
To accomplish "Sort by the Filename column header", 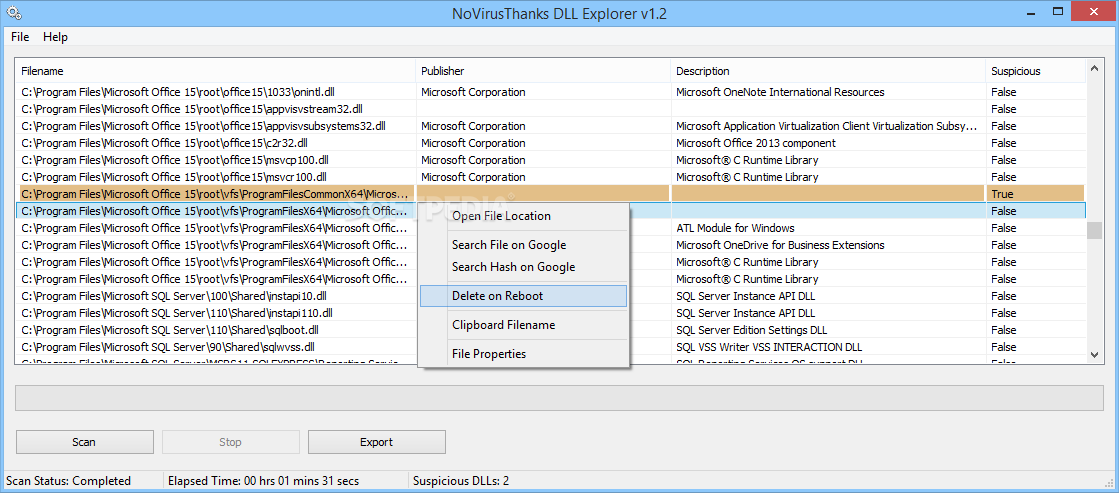I will tap(216, 71).
